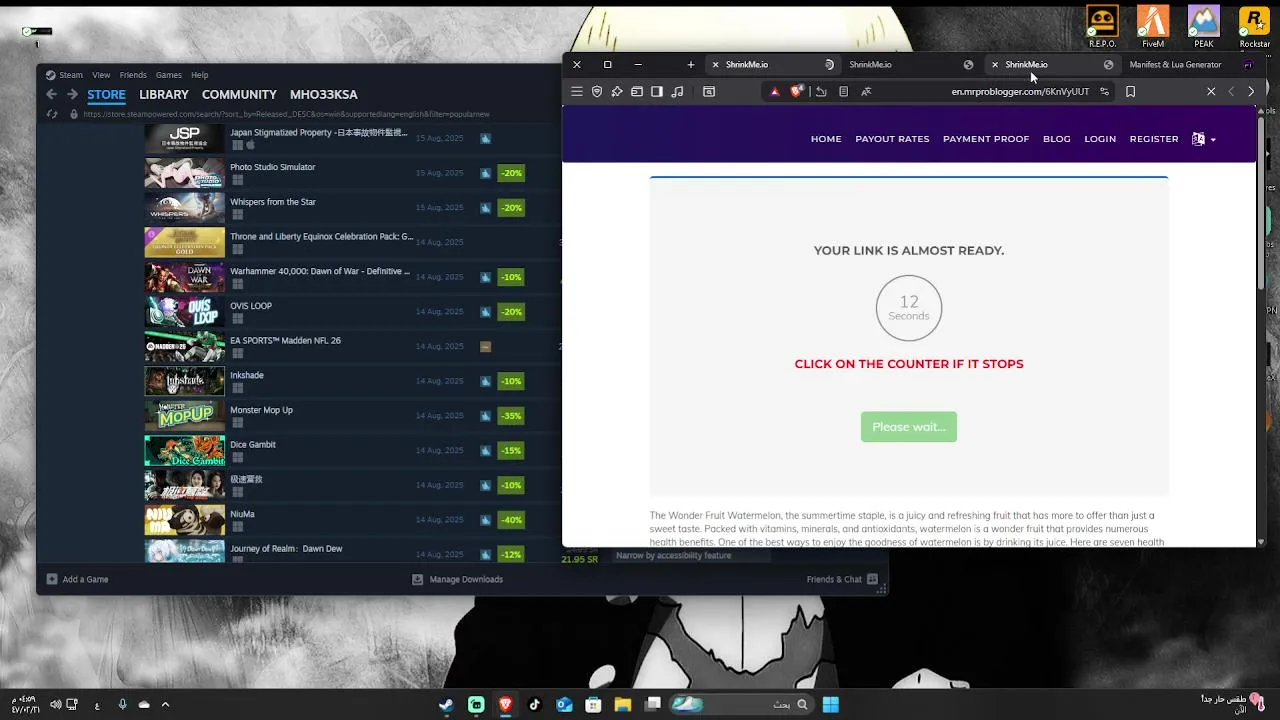Open site settings icon in address bar
1280x720 pixels.
tap(1104, 91)
